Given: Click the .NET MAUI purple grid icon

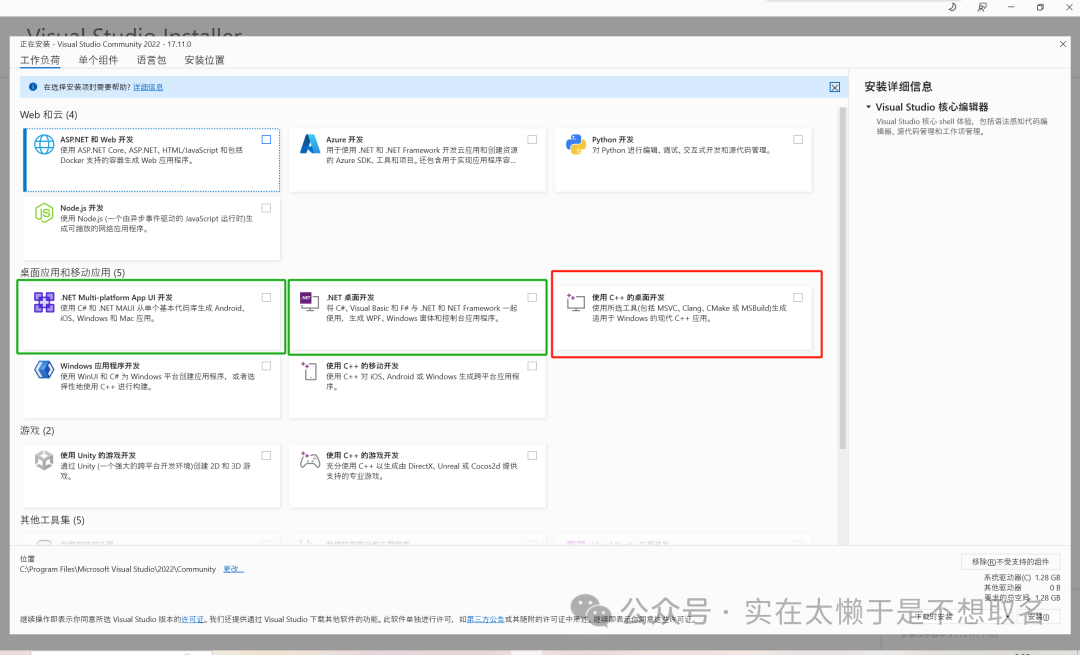Looking at the screenshot, I should pyautogui.click(x=44, y=302).
